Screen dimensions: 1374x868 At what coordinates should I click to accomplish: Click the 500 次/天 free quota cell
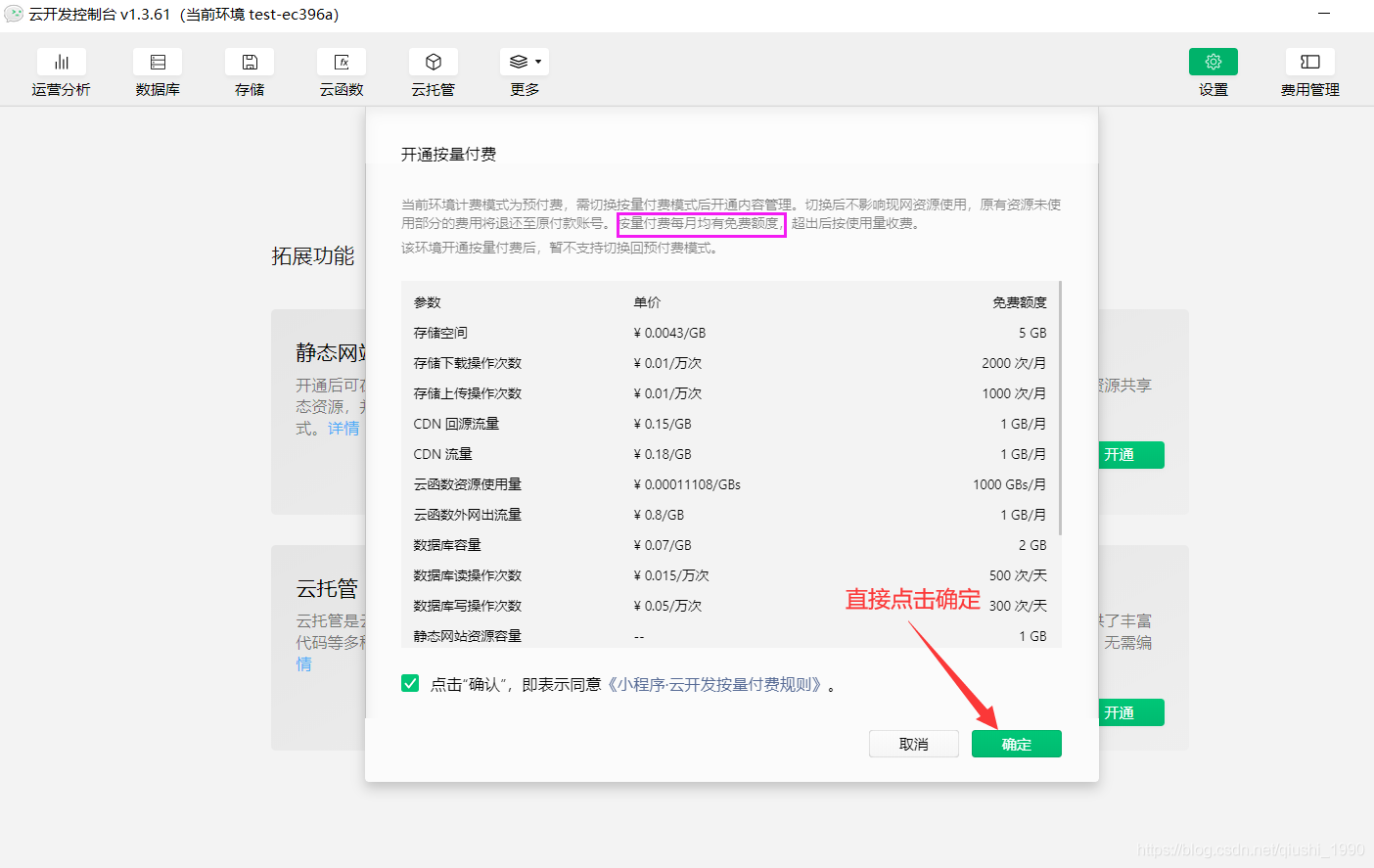(1018, 575)
